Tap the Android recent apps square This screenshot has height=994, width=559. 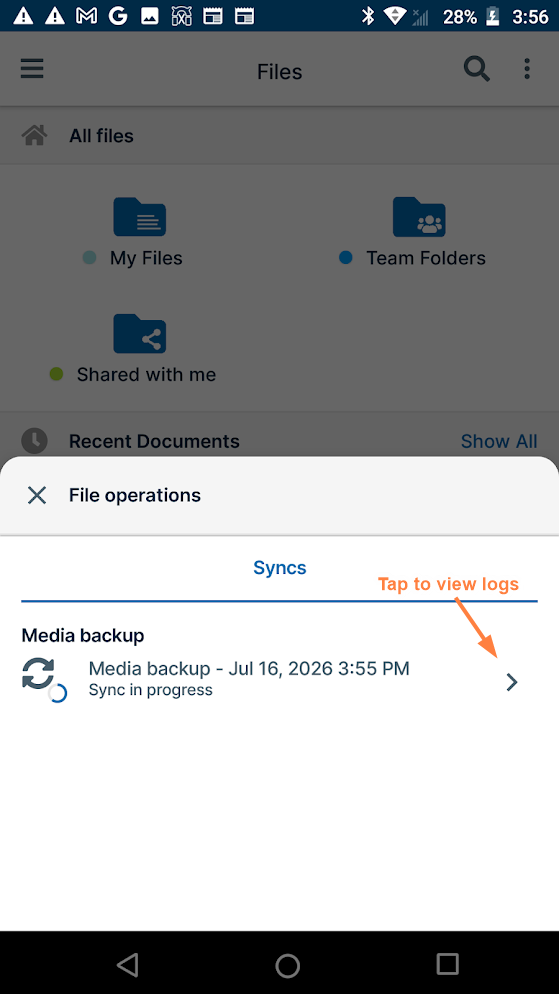[447, 964]
